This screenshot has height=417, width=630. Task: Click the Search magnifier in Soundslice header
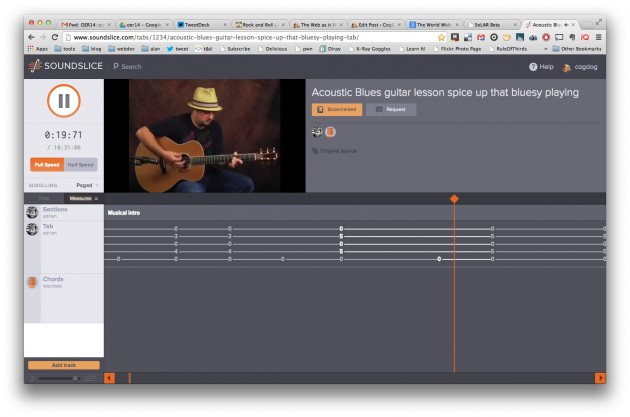click(x=116, y=66)
